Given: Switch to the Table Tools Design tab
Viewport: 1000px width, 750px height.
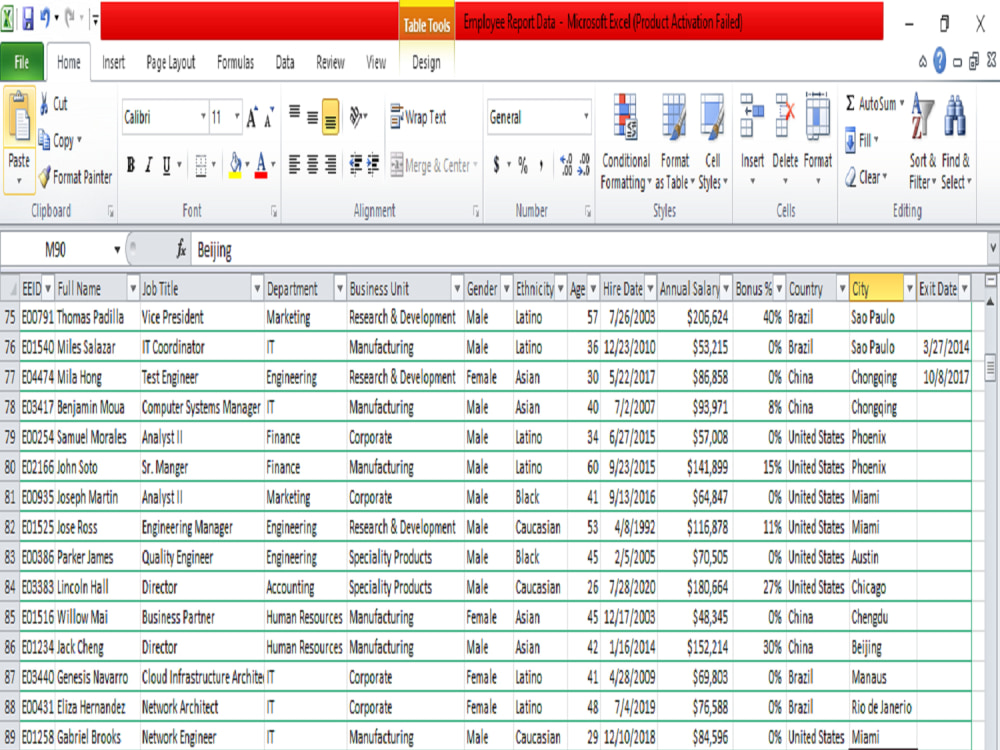Looking at the screenshot, I should click(426, 62).
